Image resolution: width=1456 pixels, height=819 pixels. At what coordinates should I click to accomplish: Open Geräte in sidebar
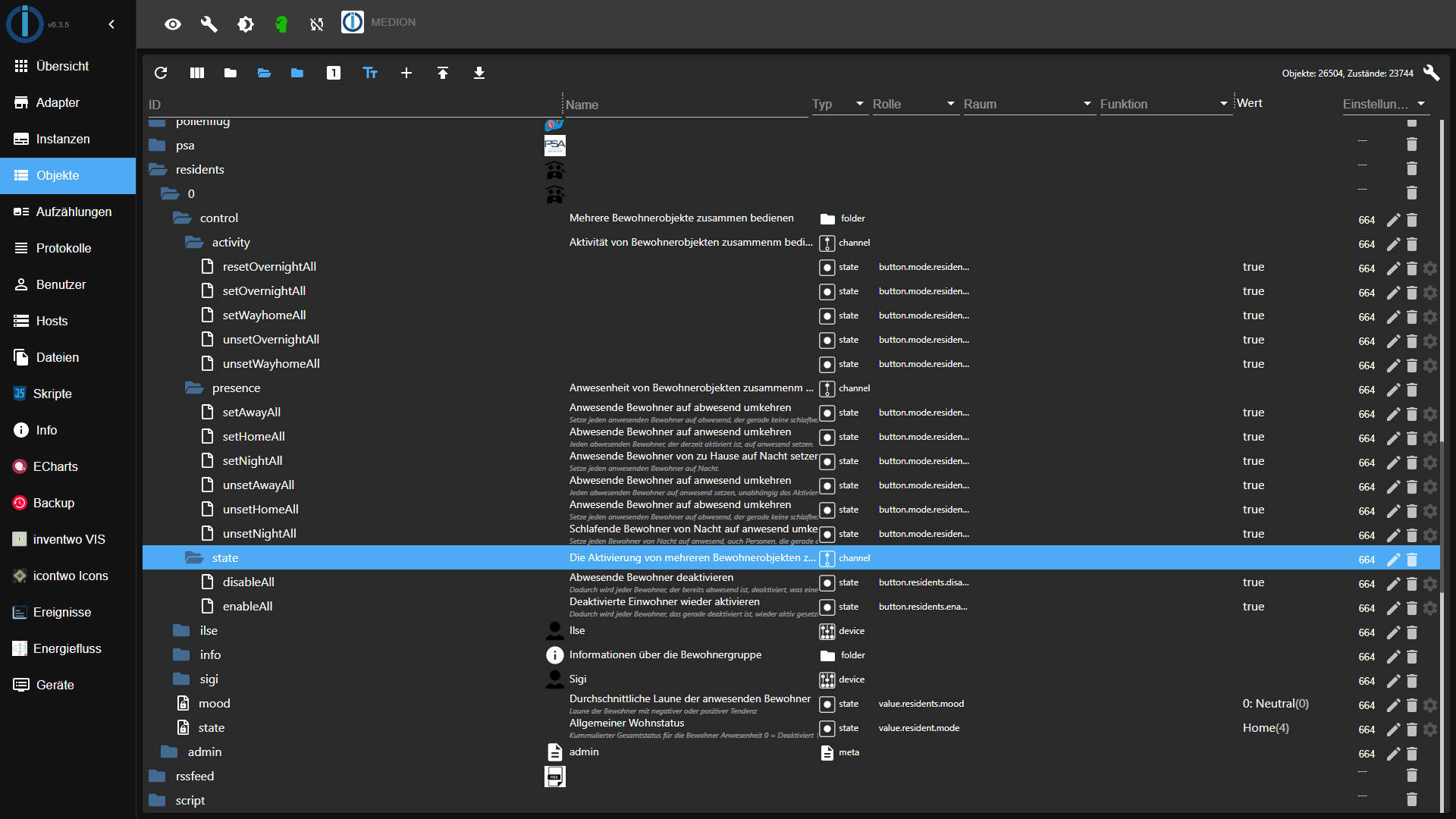[67, 685]
